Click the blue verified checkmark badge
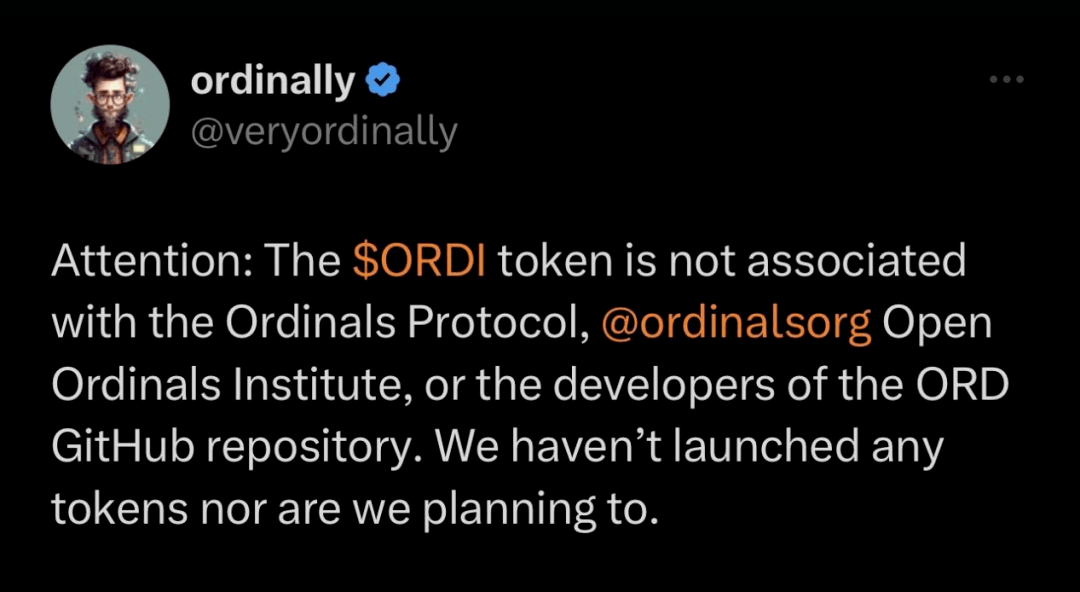This screenshot has height=592, width=1080. point(381,82)
